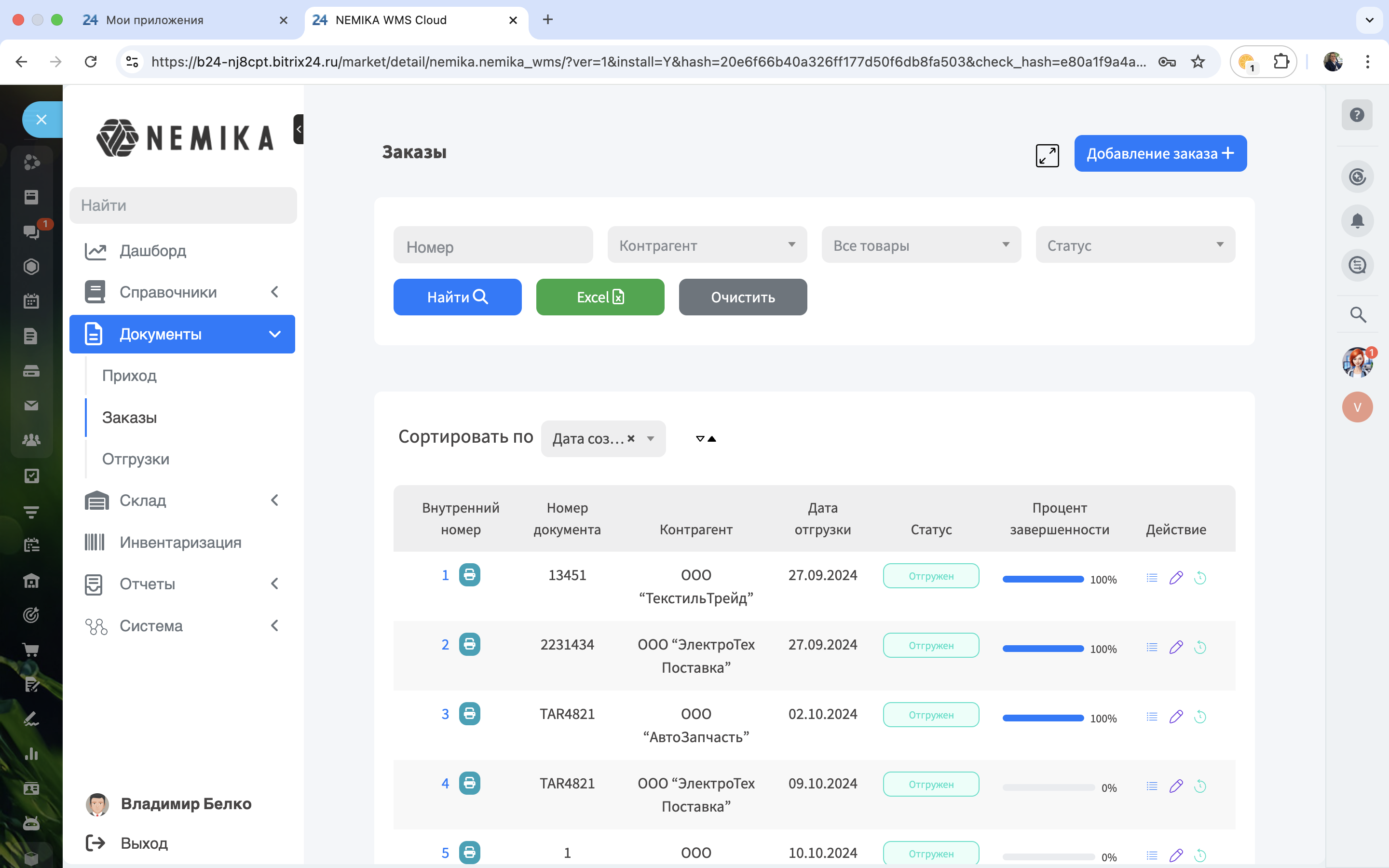Screen dimensions: 1389x868
Task: Export orders using the Excel button
Action: point(600,297)
